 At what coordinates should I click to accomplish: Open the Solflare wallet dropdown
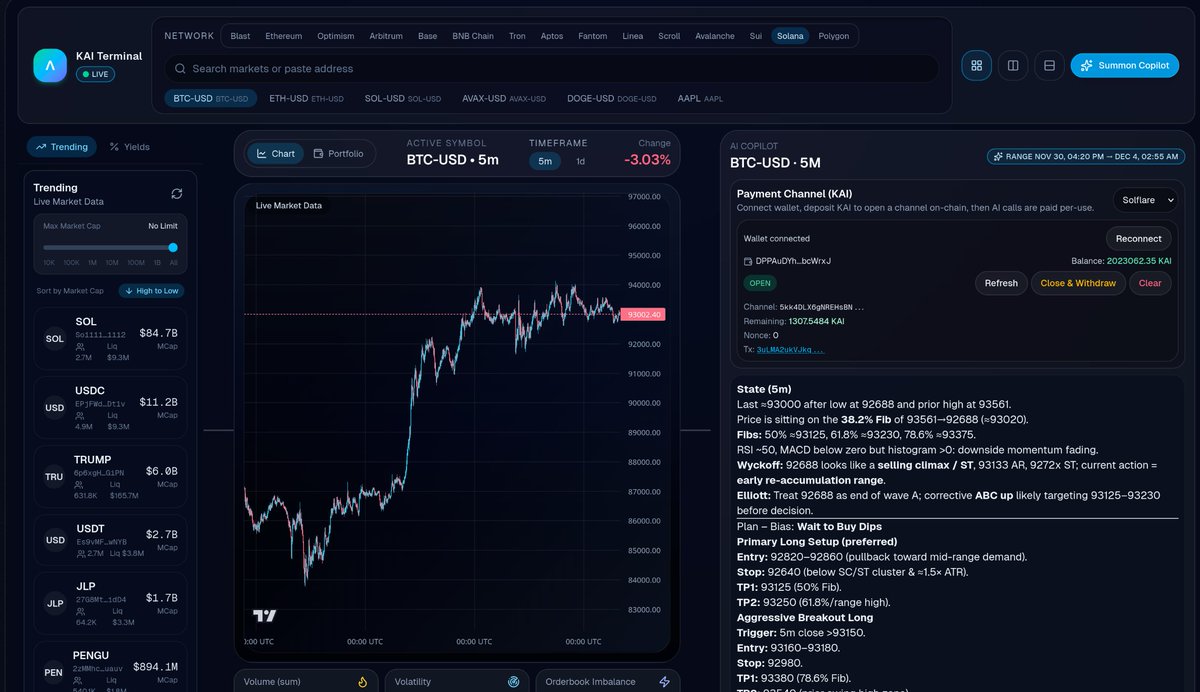1145,200
